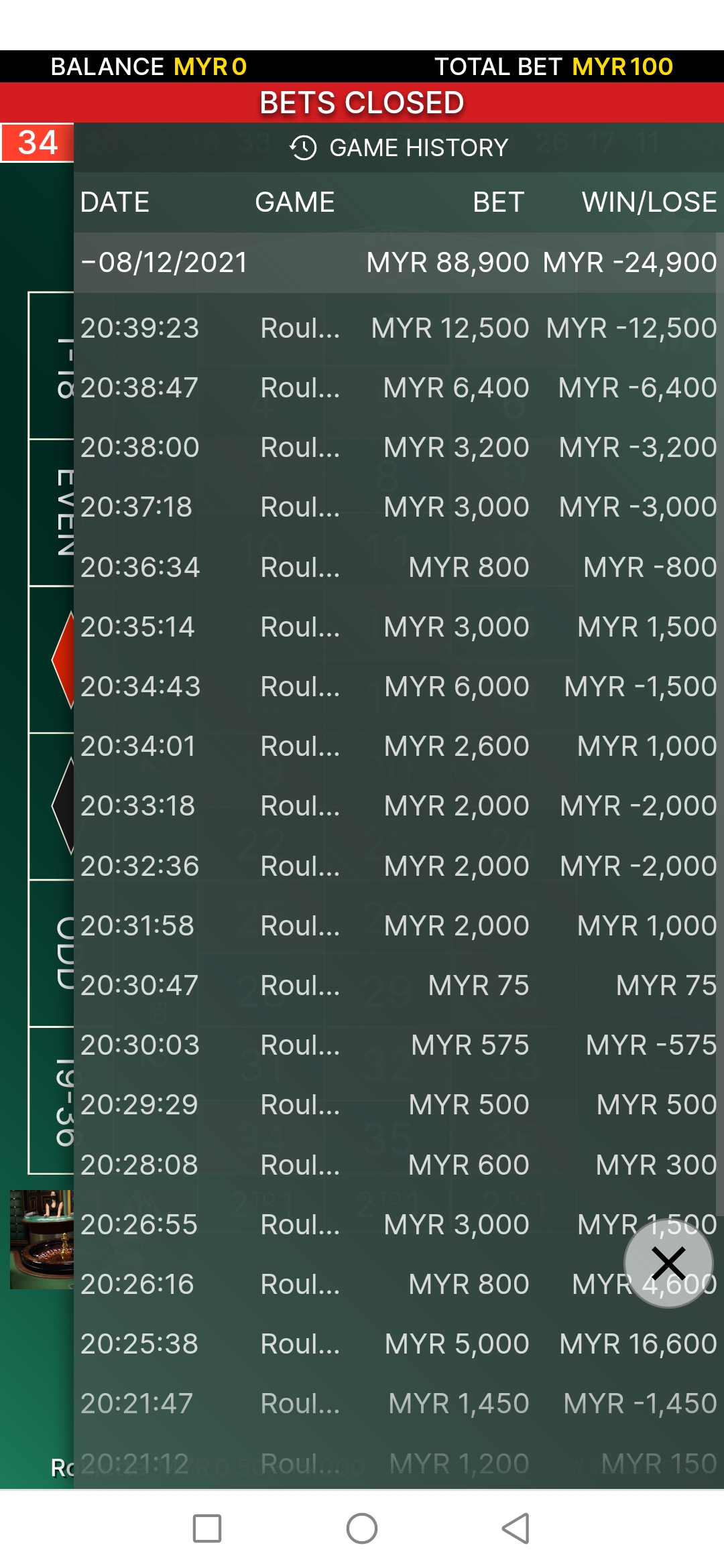Tap the DATE column header

click(115, 202)
